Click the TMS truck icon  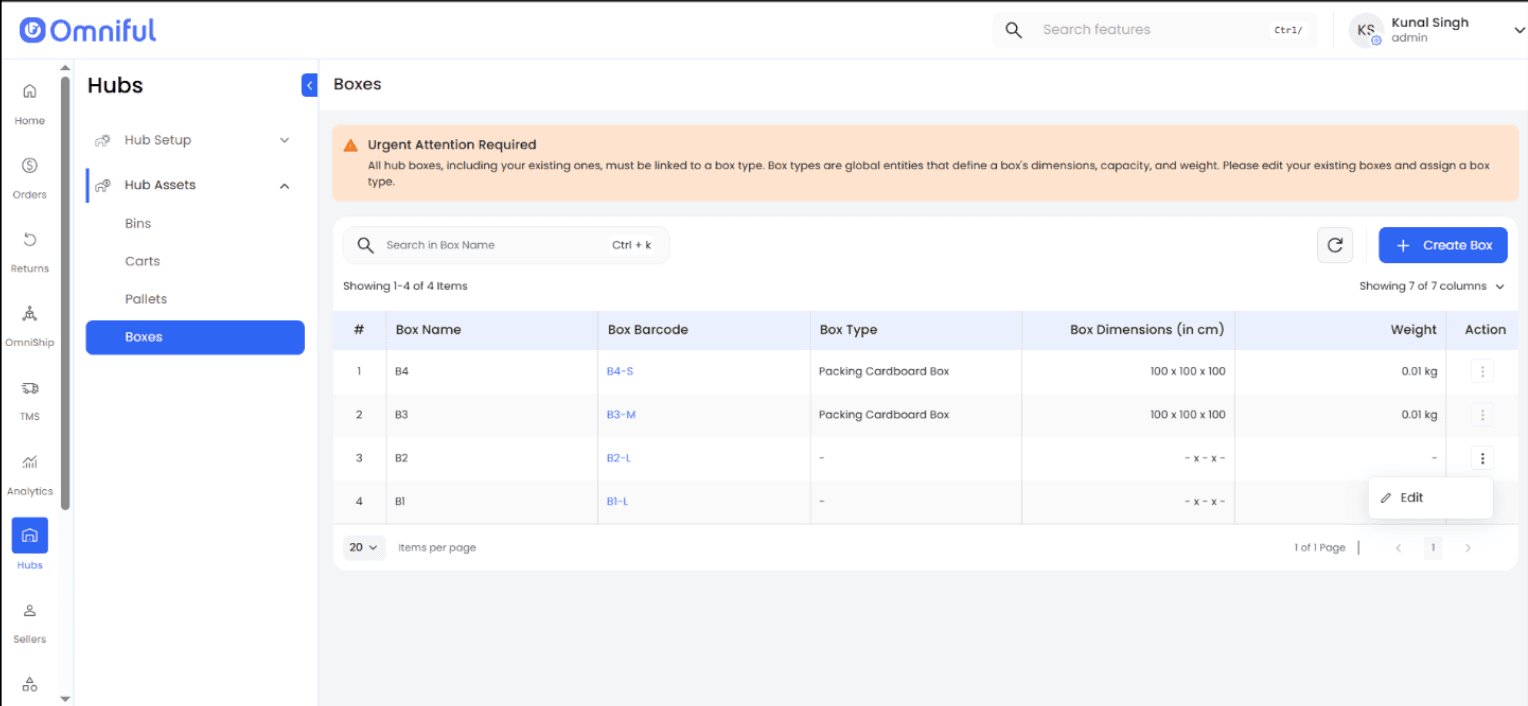pos(30,388)
